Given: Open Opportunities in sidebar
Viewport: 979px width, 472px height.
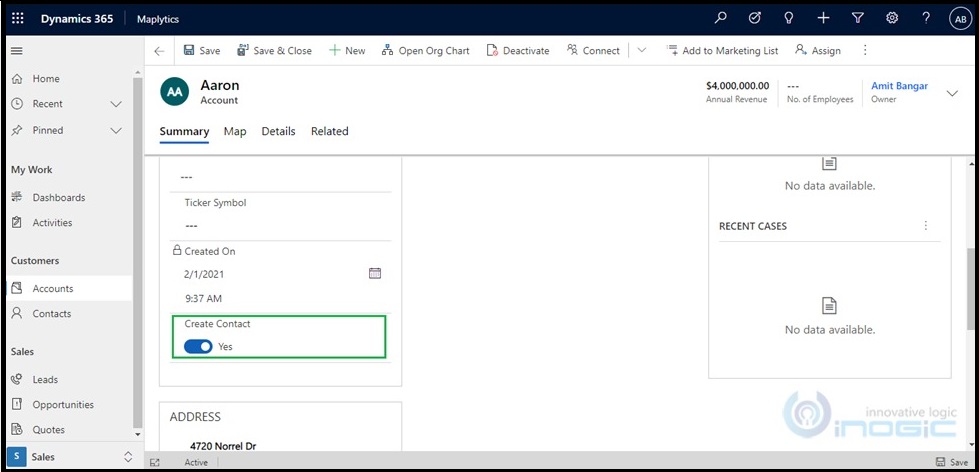Looking at the screenshot, I should click(69, 405).
